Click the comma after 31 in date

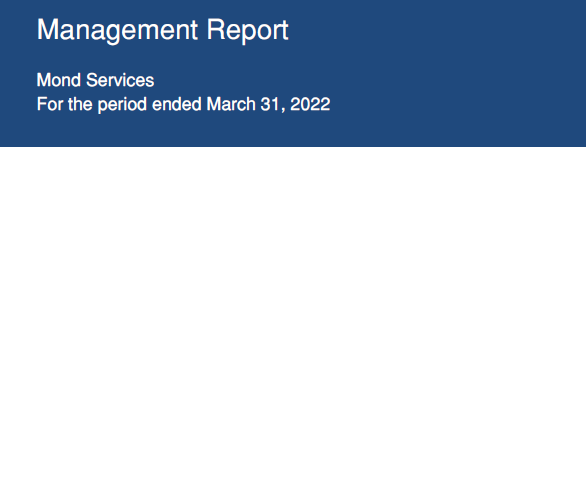pyautogui.click(x=283, y=109)
